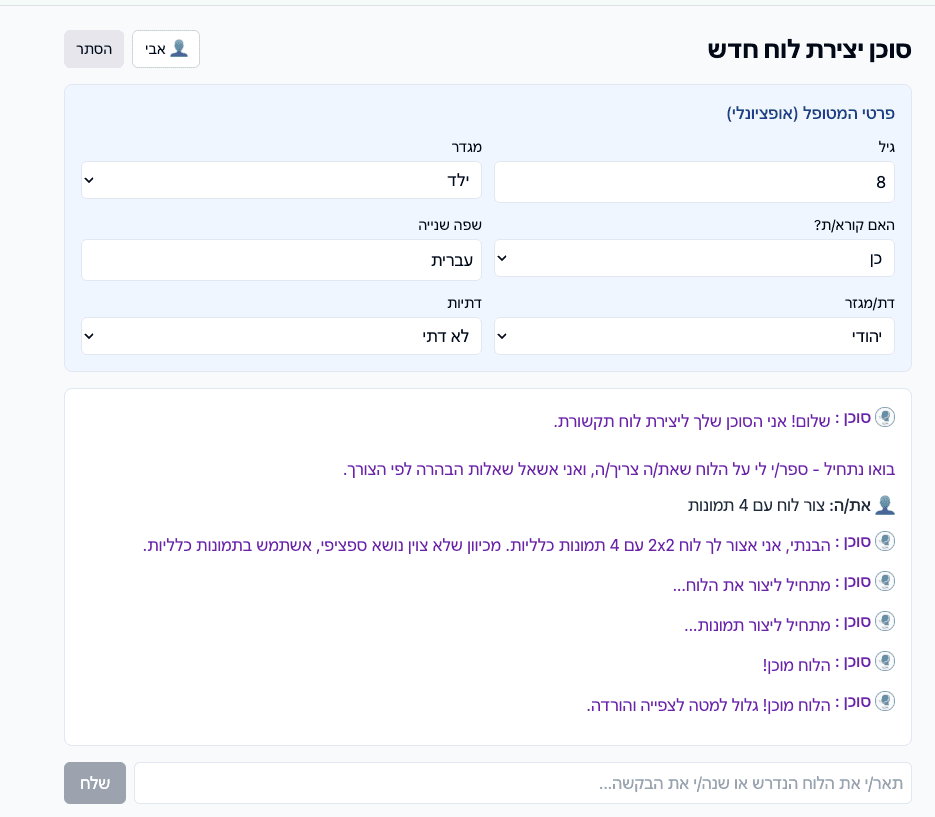This screenshot has height=817, width=935.
Task: Click the section title פרטי המטופל (אופציונלי)
Action: click(810, 113)
